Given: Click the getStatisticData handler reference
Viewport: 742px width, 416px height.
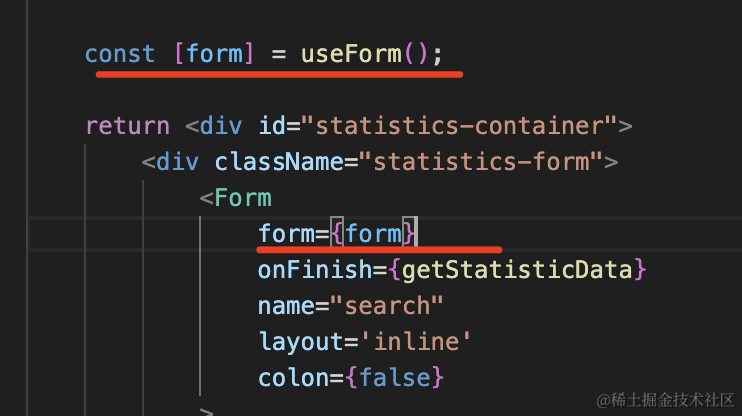Looking at the screenshot, I should point(517,270).
